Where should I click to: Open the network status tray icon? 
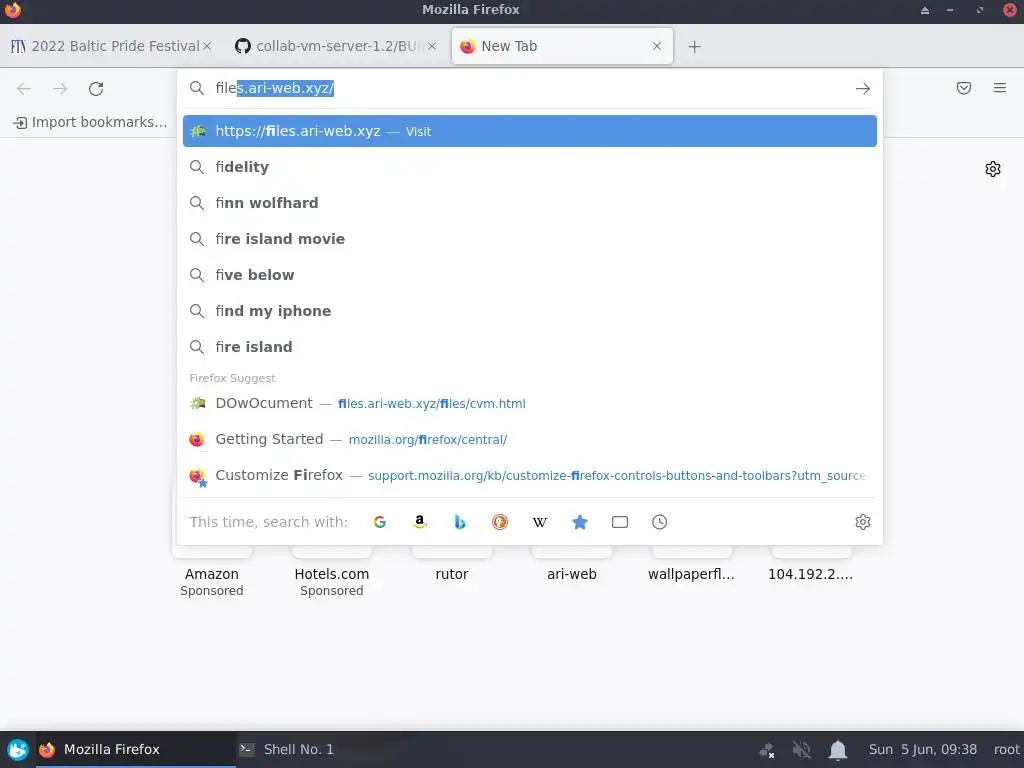tap(766, 750)
